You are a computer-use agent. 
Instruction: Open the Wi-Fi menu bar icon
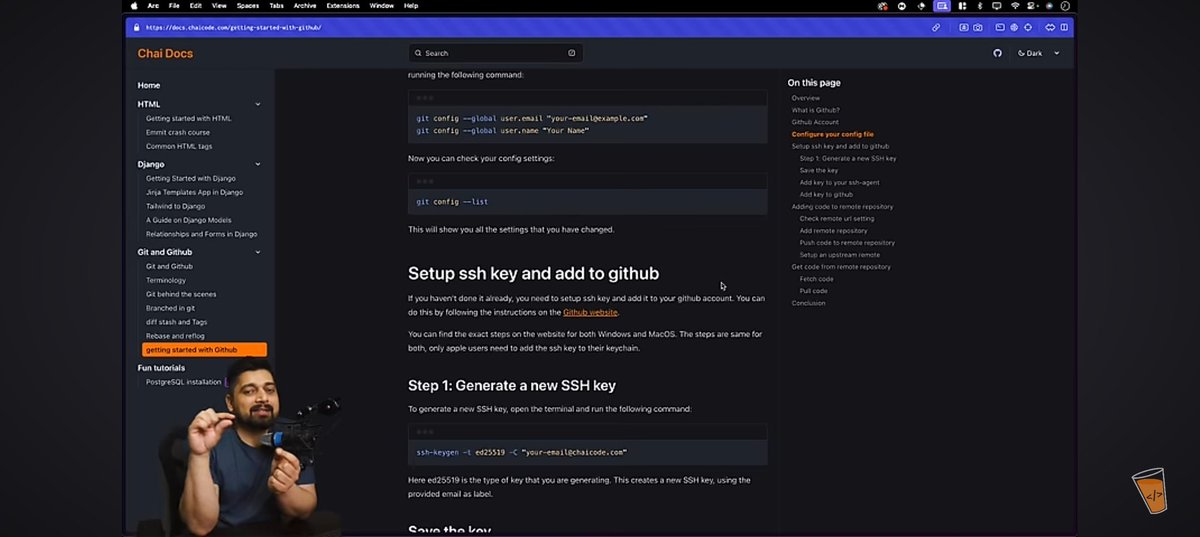1015,5
